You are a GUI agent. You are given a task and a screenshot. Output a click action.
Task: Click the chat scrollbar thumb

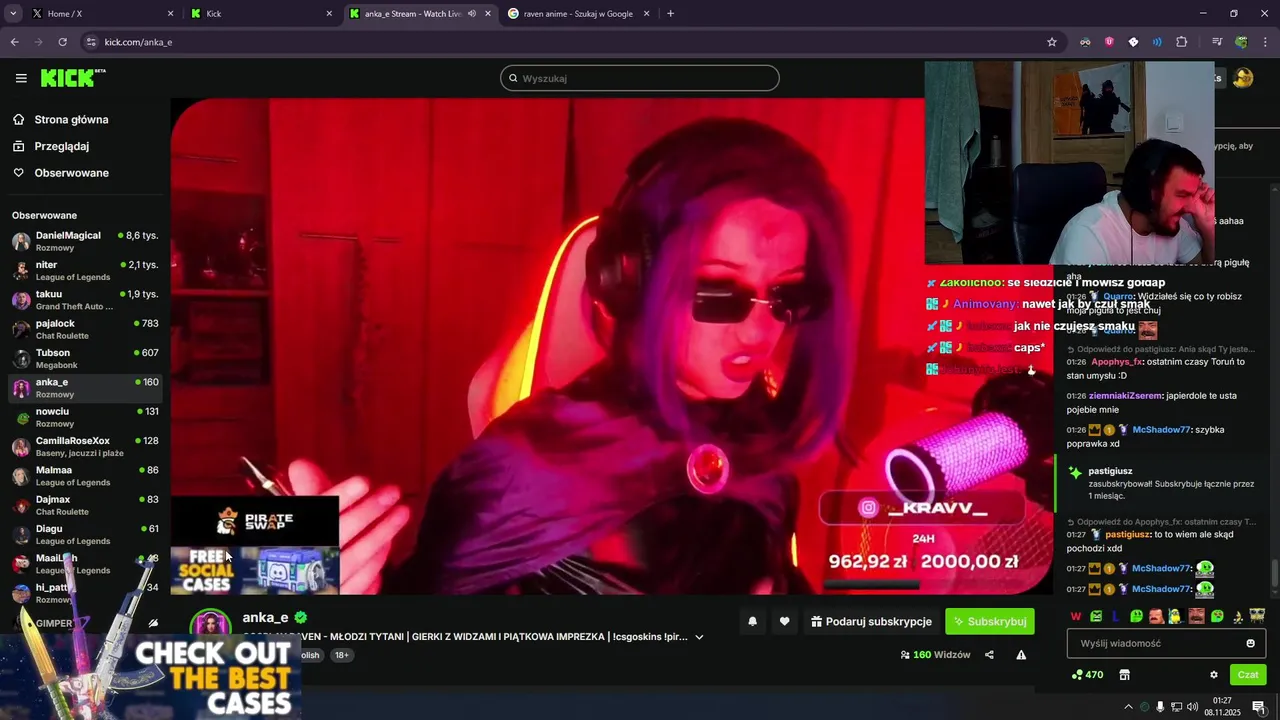(x=1274, y=574)
